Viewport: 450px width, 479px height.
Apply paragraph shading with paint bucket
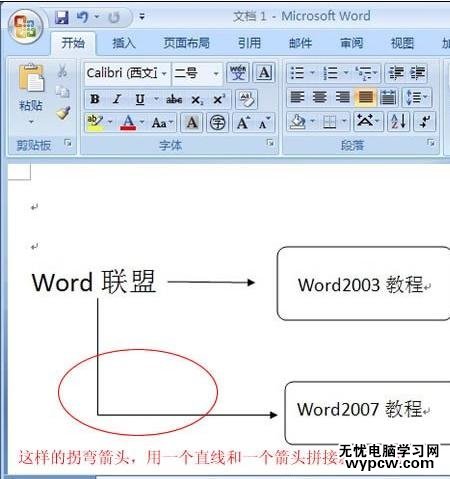click(297, 122)
